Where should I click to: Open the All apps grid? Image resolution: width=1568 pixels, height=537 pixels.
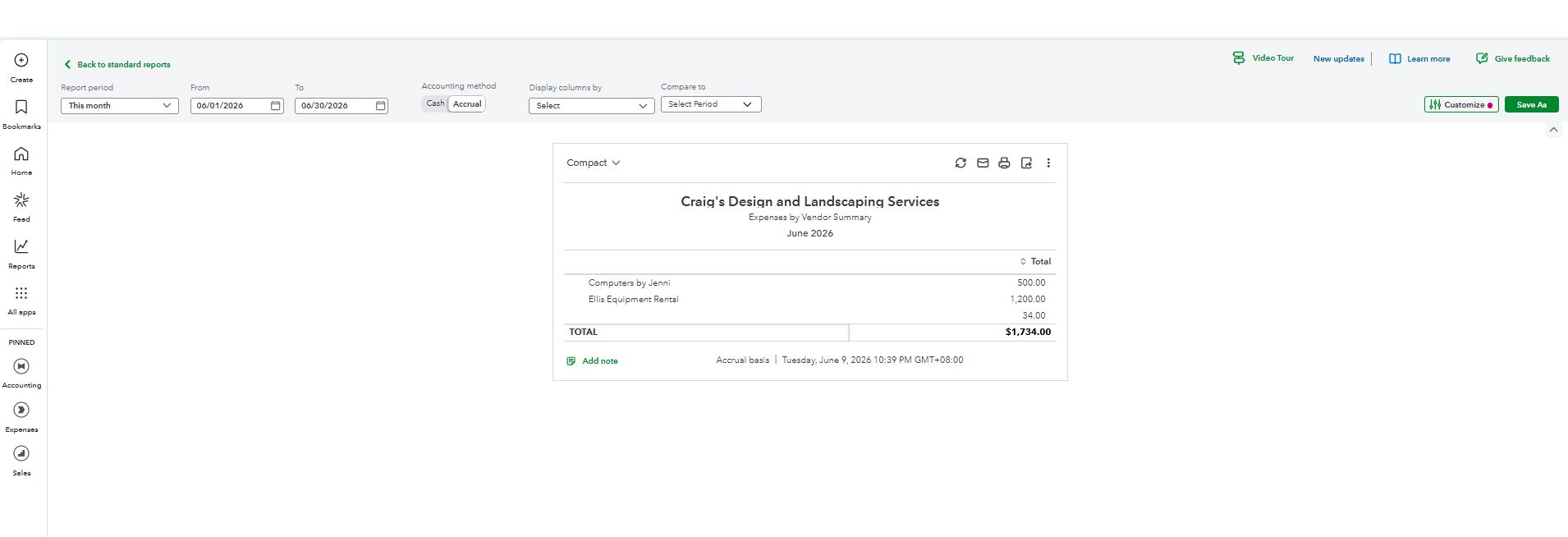21,293
